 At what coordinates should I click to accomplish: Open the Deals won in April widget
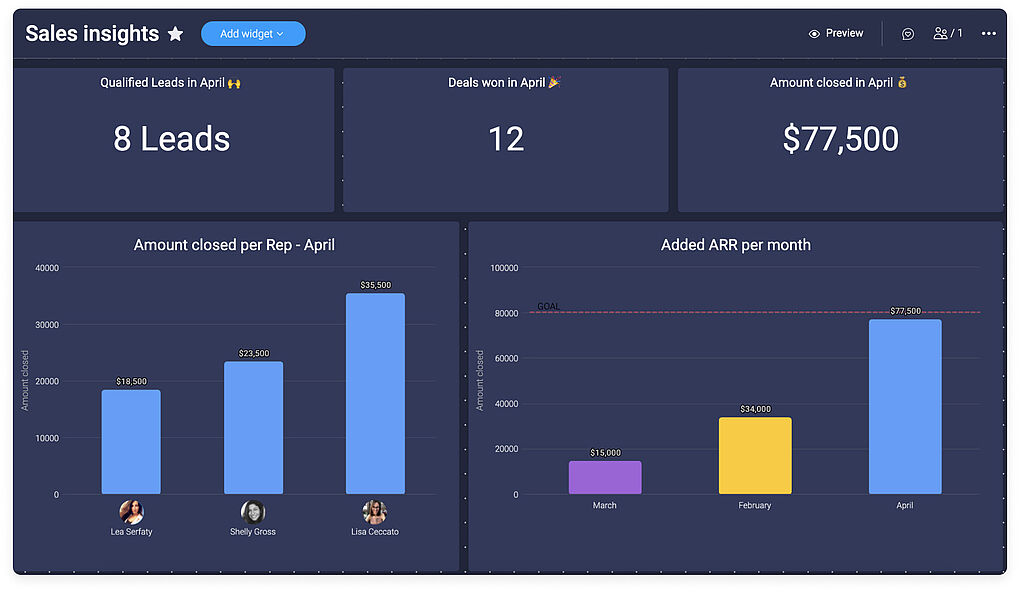(x=505, y=139)
